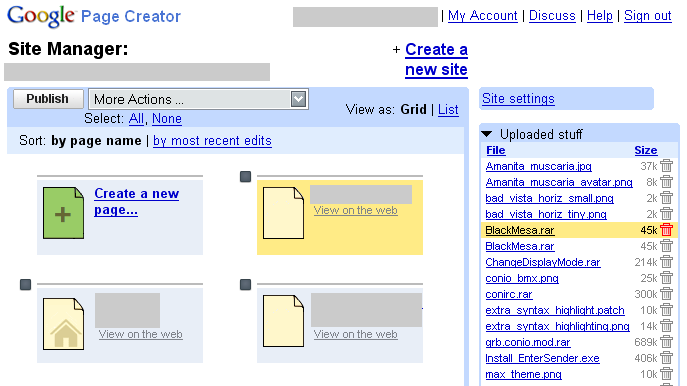687x386 pixels.
Task: Click trash icon beside max_theme.png
Action: [x=666, y=374]
